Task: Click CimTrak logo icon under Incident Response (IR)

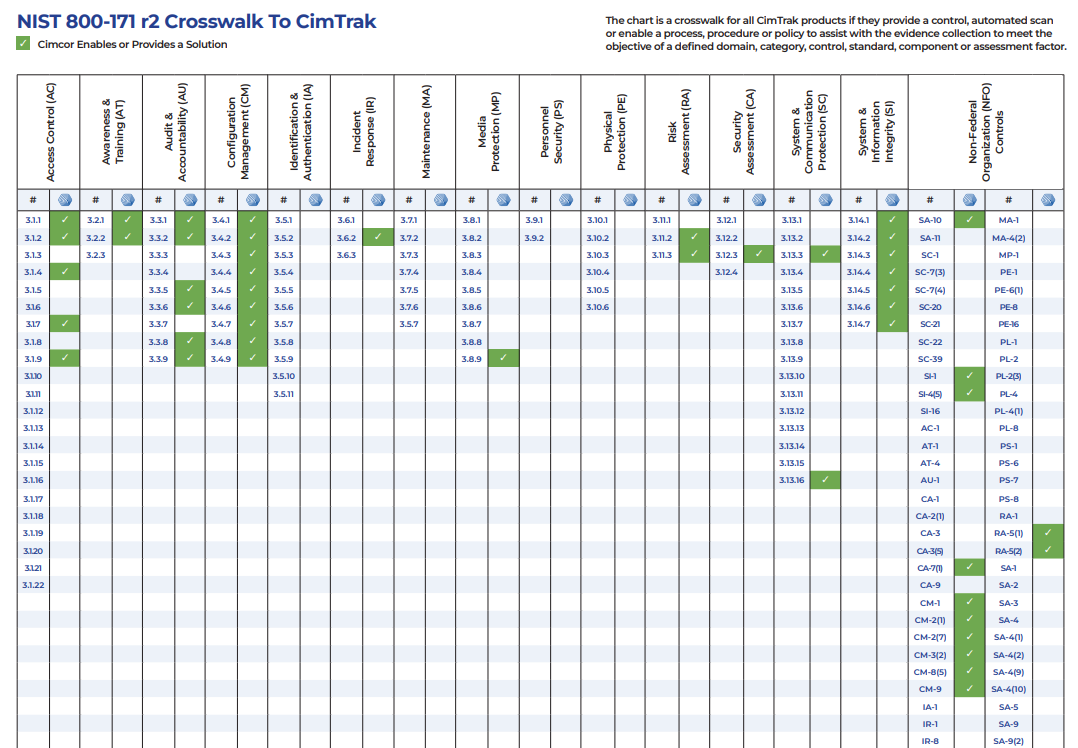Action: [378, 200]
